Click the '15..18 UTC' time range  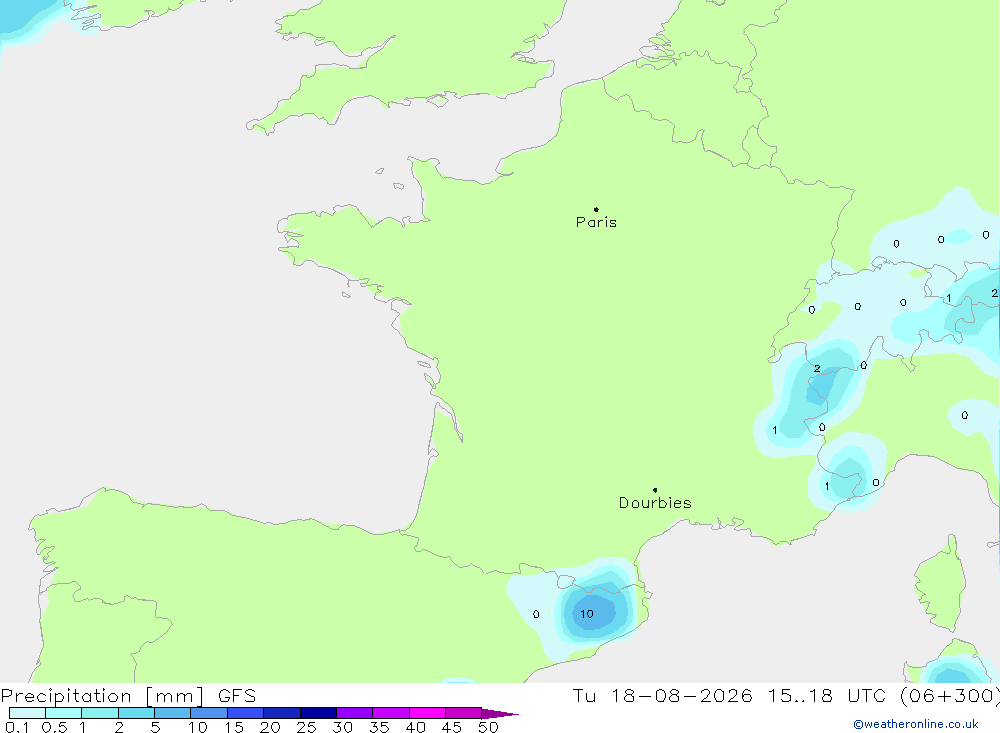click(x=825, y=696)
